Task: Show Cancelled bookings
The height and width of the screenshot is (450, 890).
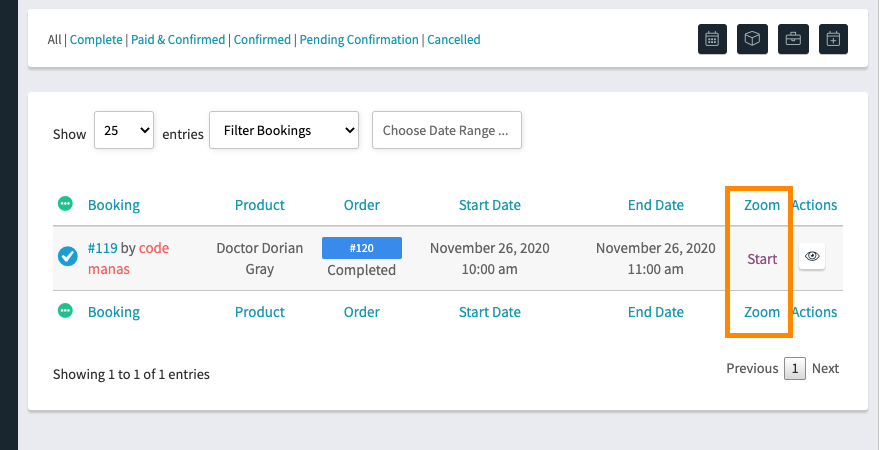Action: coord(454,40)
